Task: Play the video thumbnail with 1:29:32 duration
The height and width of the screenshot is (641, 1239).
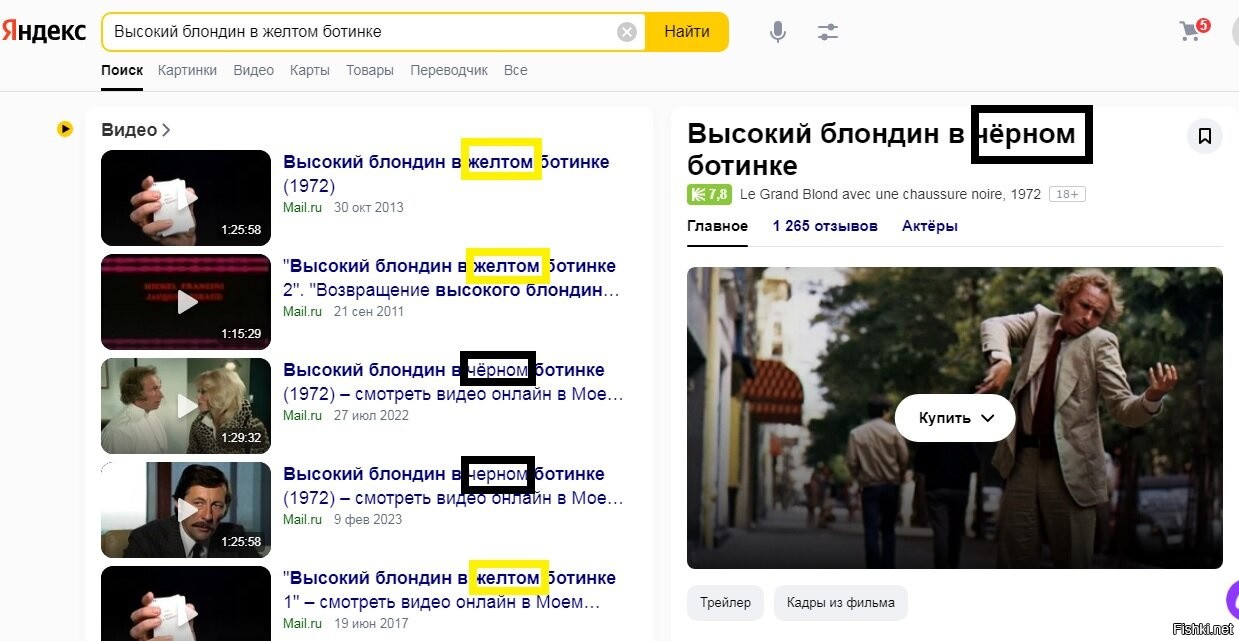Action: click(x=186, y=405)
